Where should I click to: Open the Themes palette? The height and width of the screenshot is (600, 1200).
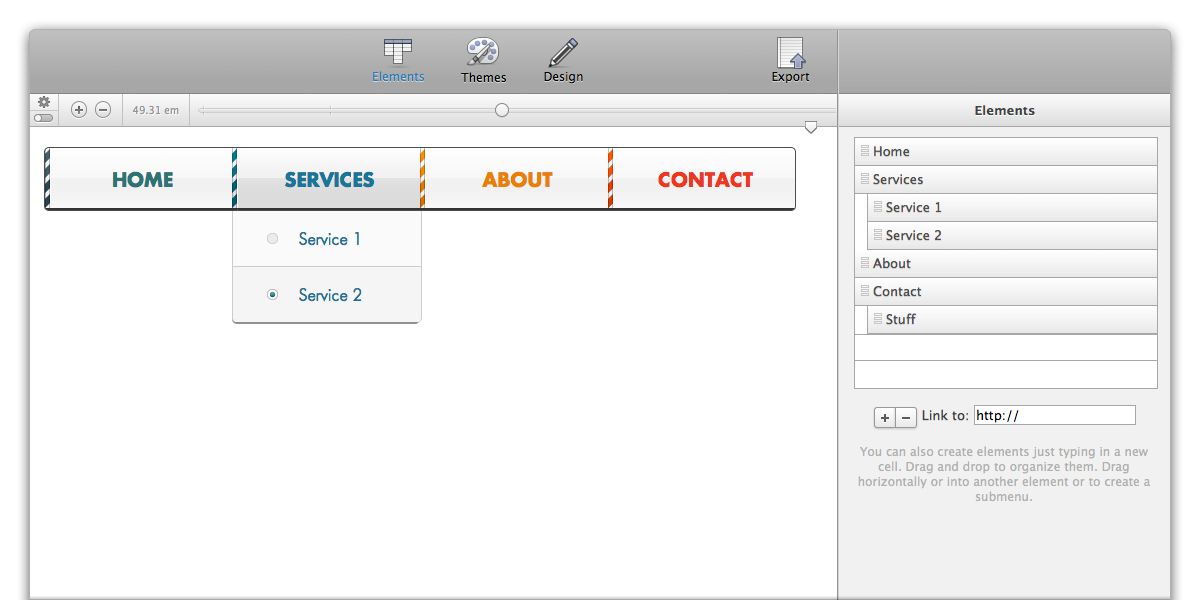coord(483,61)
